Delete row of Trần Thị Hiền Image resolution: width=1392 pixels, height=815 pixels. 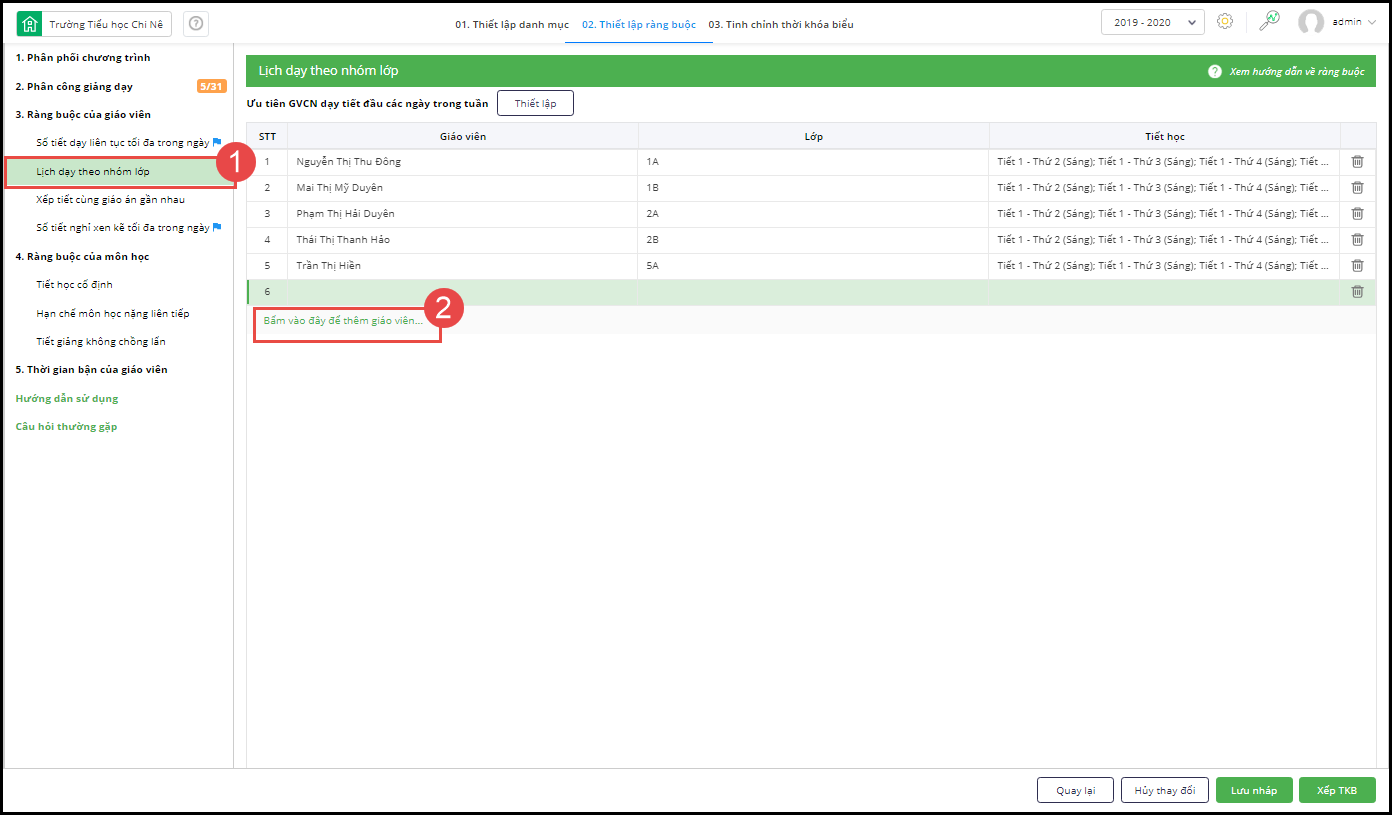pyautogui.click(x=1357, y=265)
